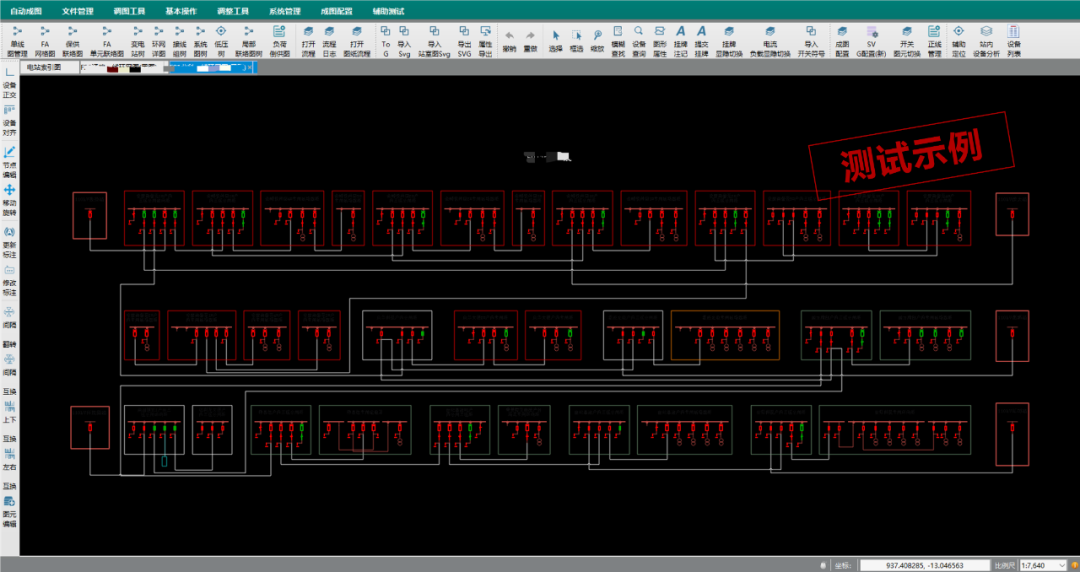
Task: Click 移动旋转 tool in sidebar
Action: coord(10,197)
